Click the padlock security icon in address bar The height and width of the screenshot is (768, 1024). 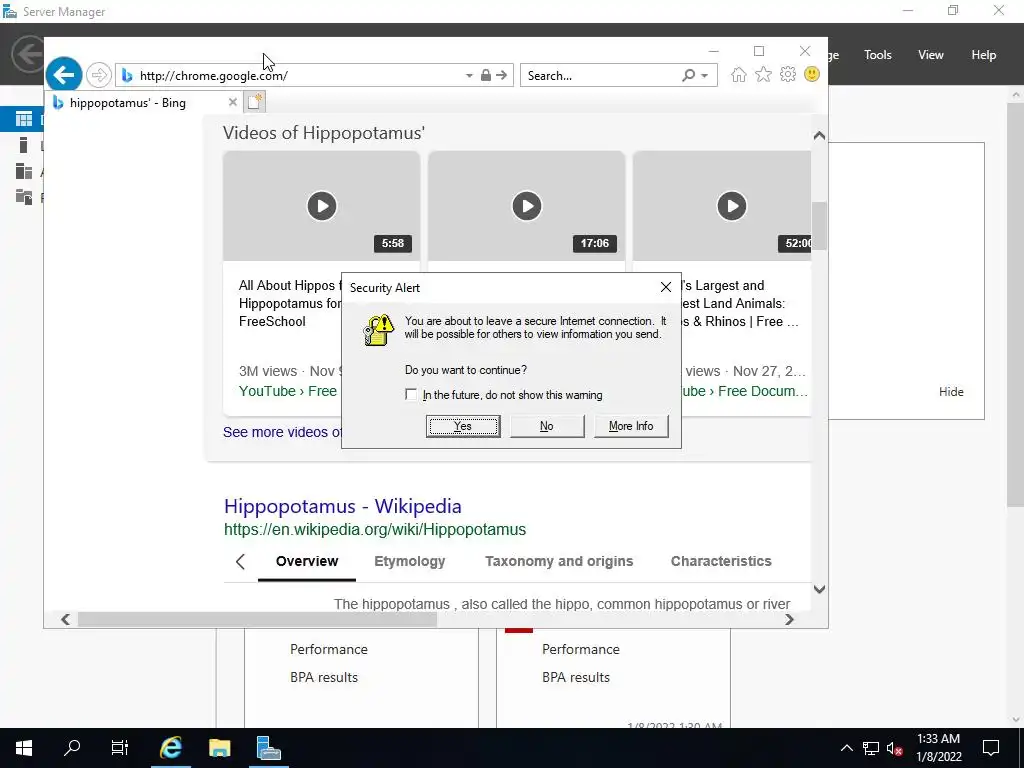[x=485, y=75]
